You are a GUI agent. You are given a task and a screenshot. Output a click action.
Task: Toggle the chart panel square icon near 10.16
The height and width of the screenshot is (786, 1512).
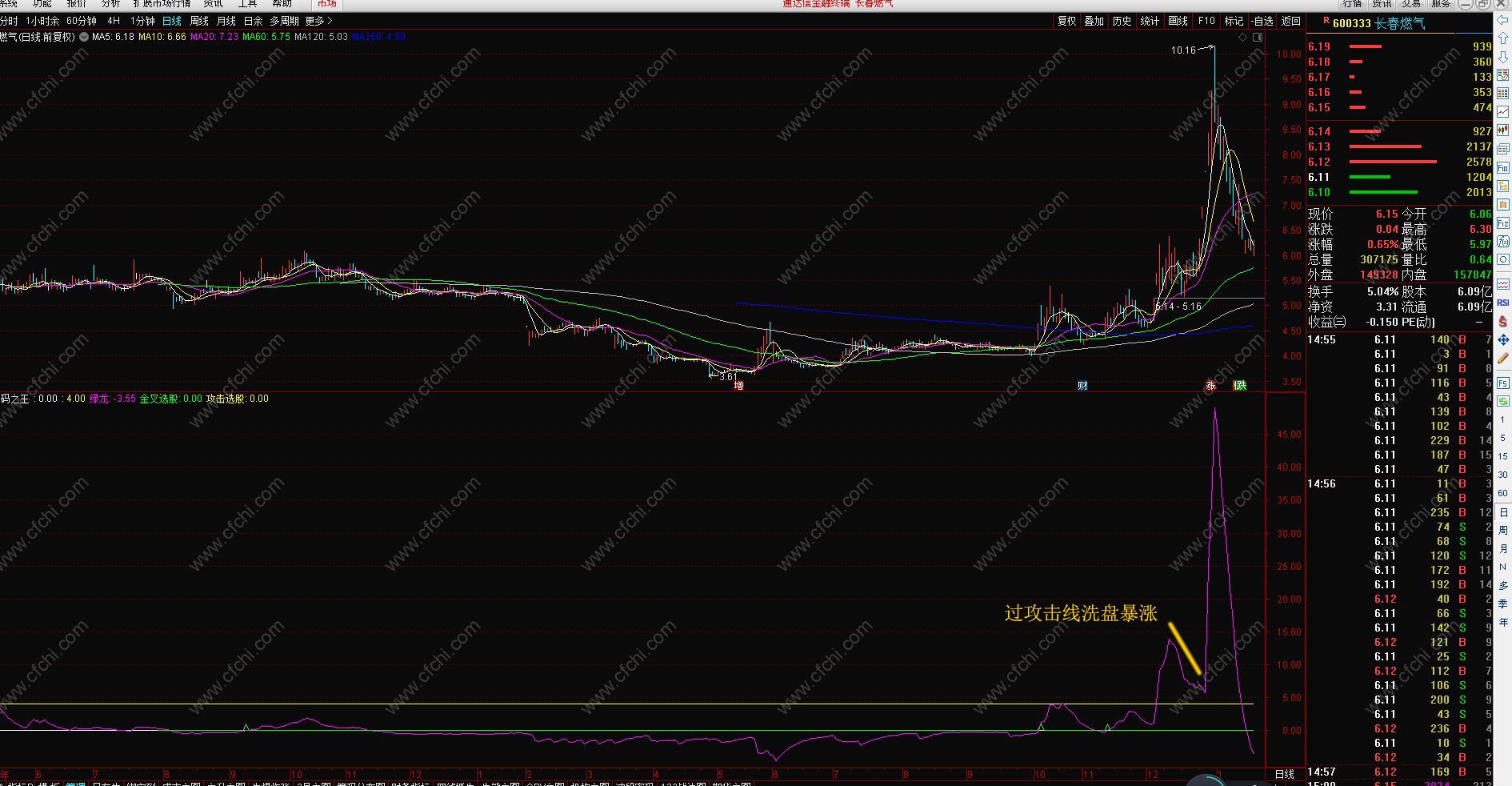click(x=1258, y=38)
